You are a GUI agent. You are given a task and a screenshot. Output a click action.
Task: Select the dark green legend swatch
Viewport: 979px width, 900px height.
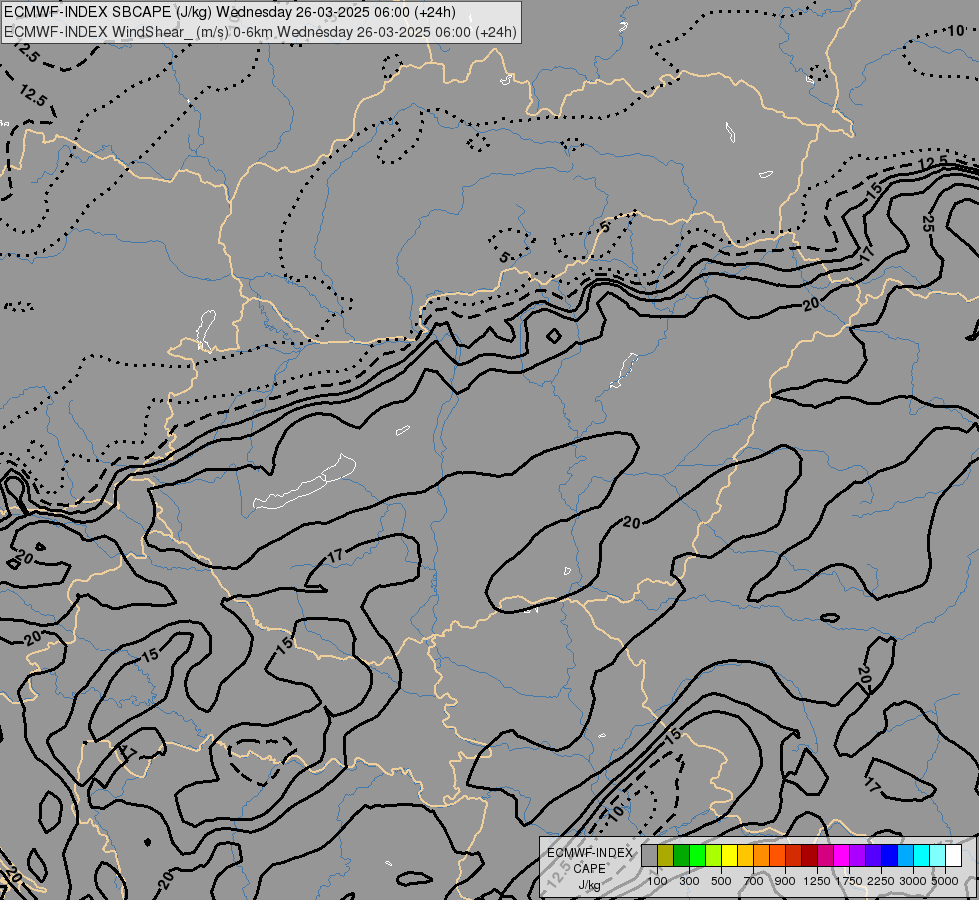click(x=682, y=856)
